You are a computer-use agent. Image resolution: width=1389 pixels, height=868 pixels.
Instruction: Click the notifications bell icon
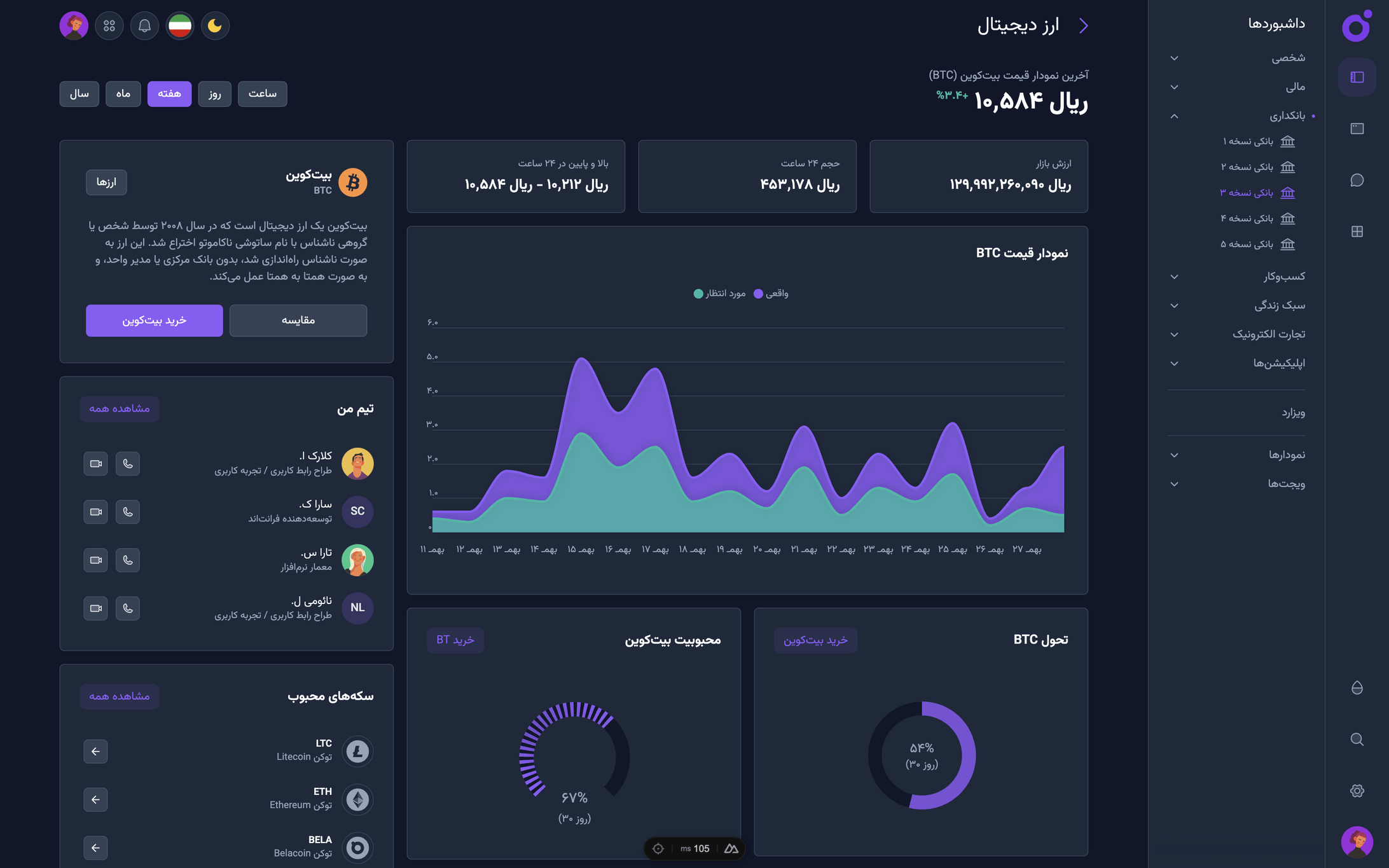coord(144,26)
